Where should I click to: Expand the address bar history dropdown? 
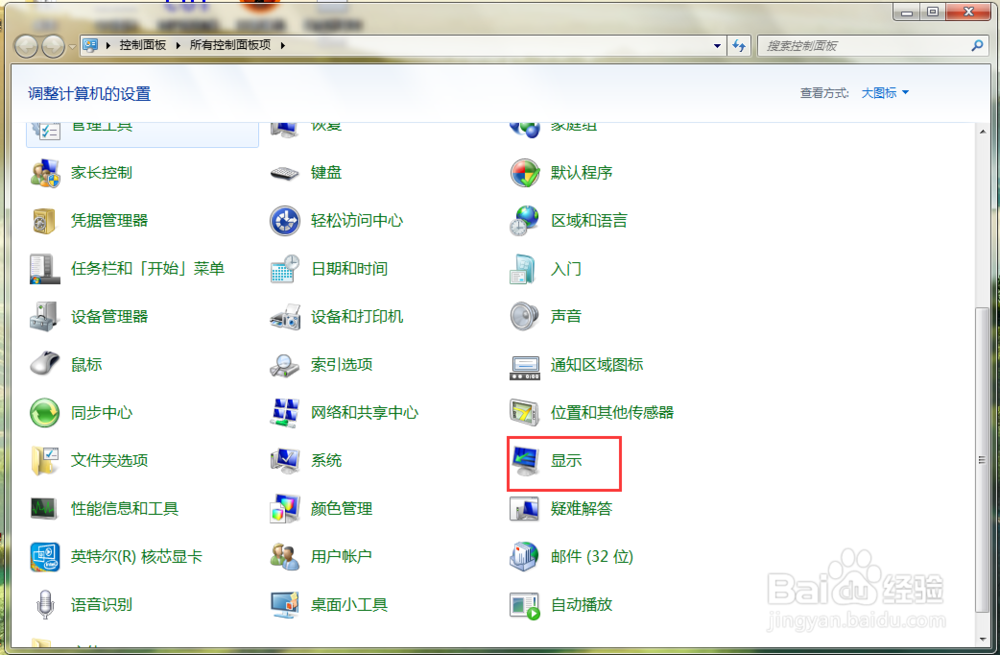[x=716, y=46]
